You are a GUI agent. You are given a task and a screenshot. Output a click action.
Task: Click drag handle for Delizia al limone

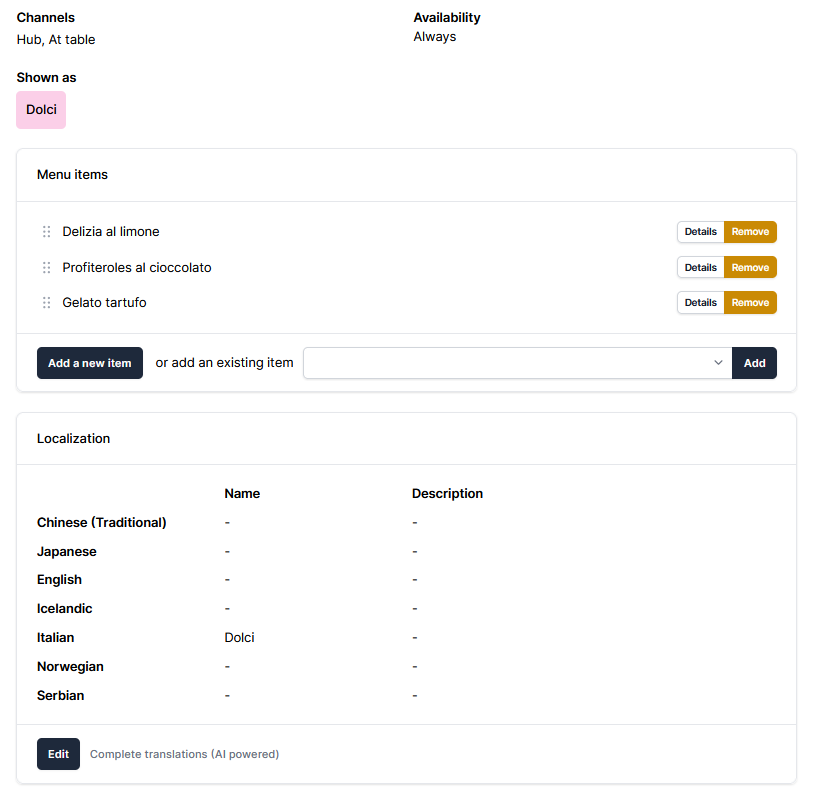(46, 232)
